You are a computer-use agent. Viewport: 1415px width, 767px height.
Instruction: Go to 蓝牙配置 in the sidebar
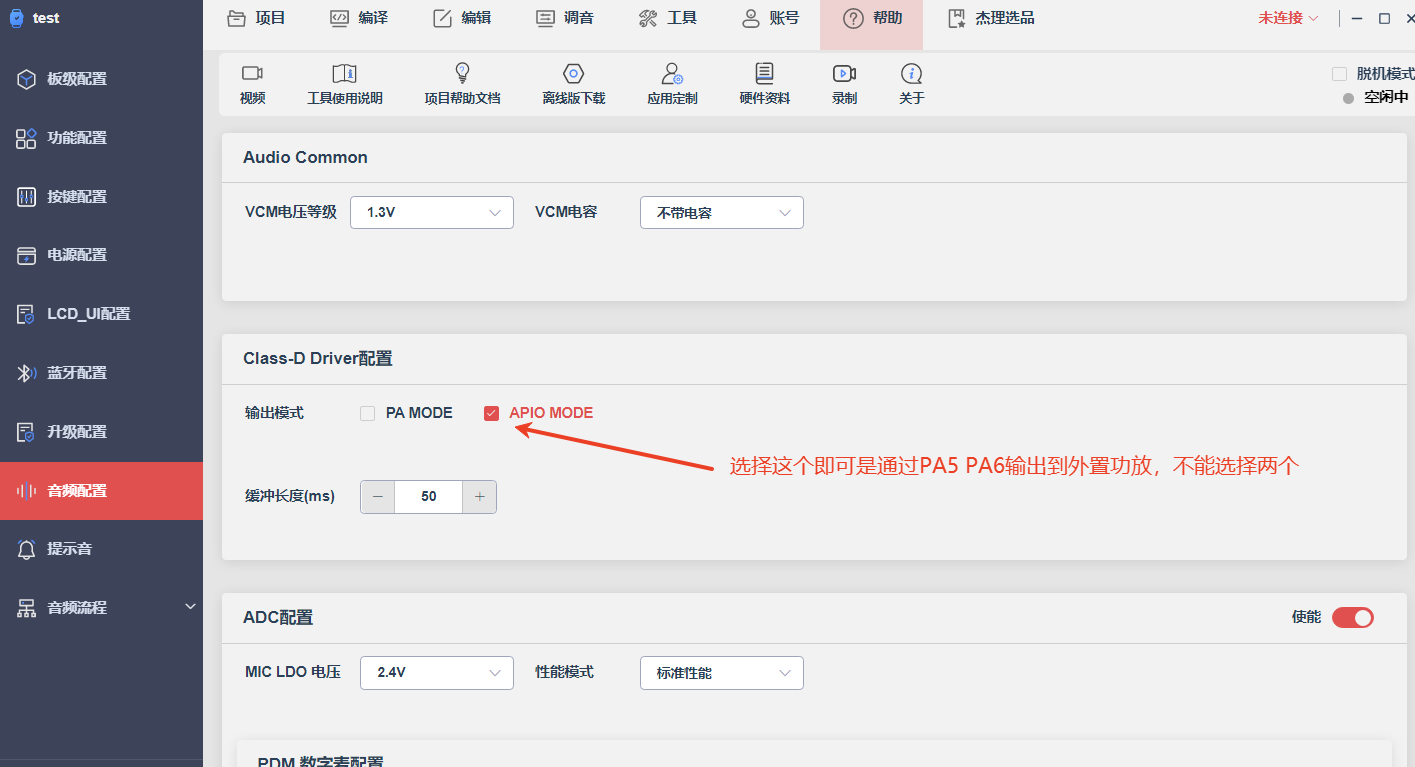click(101, 373)
